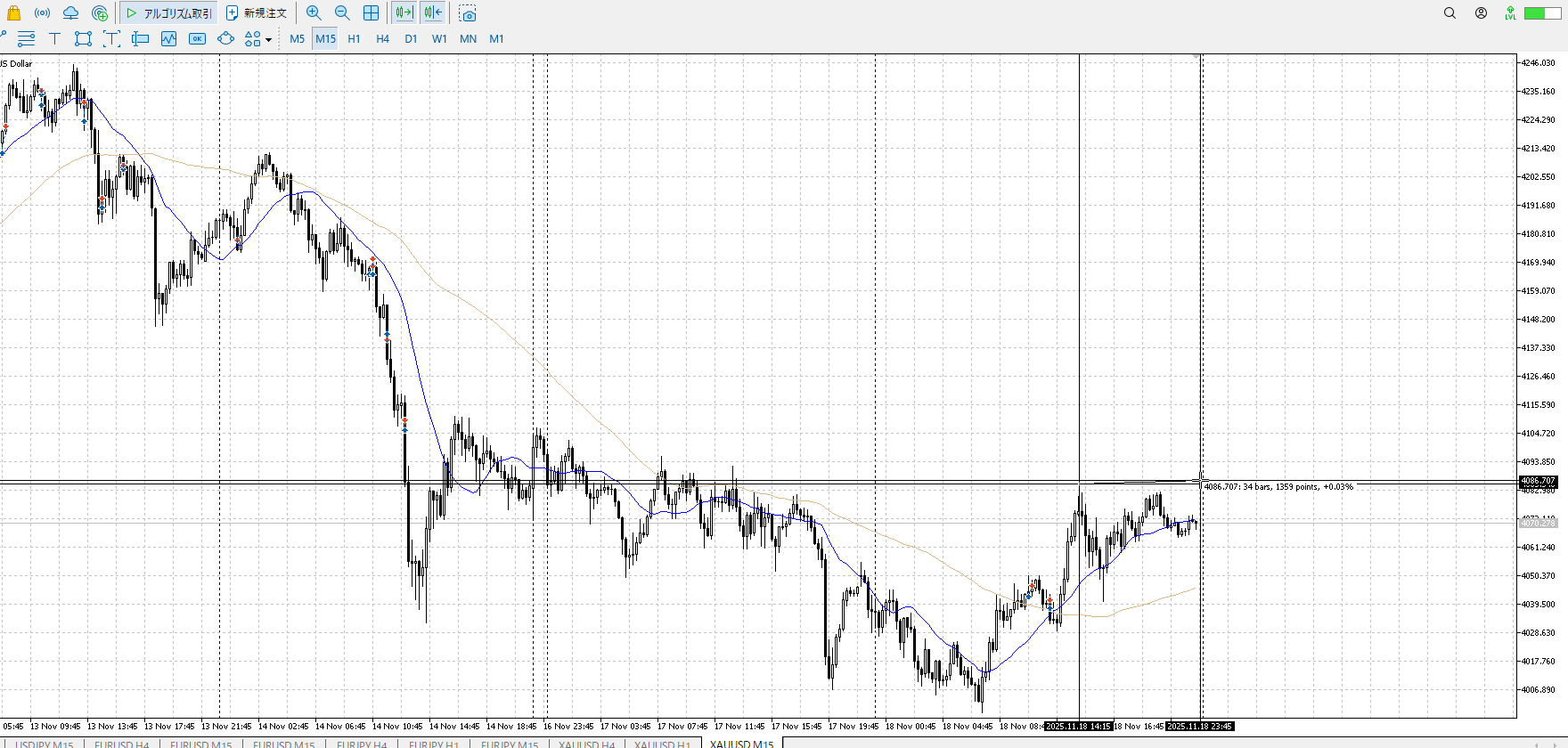Open the Market shopping bag icon
The image size is (1568, 748).
click(x=13, y=13)
